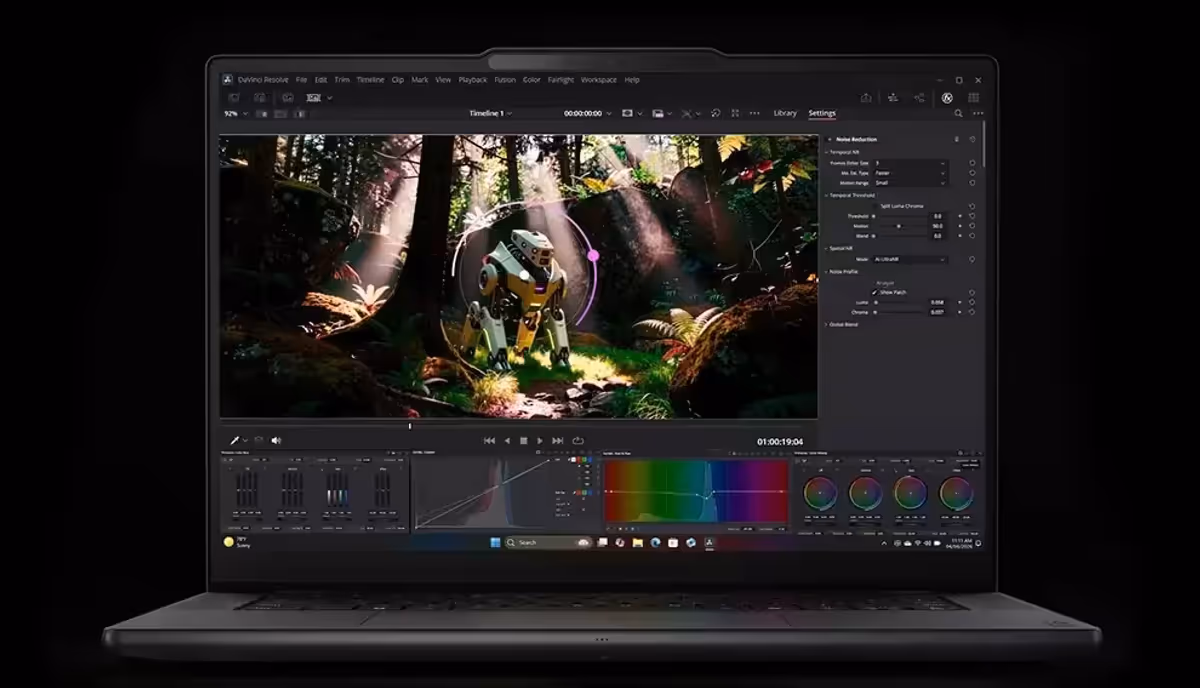Open the Motion Range dropdown
The height and width of the screenshot is (688, 1200).
coord(911,183)
